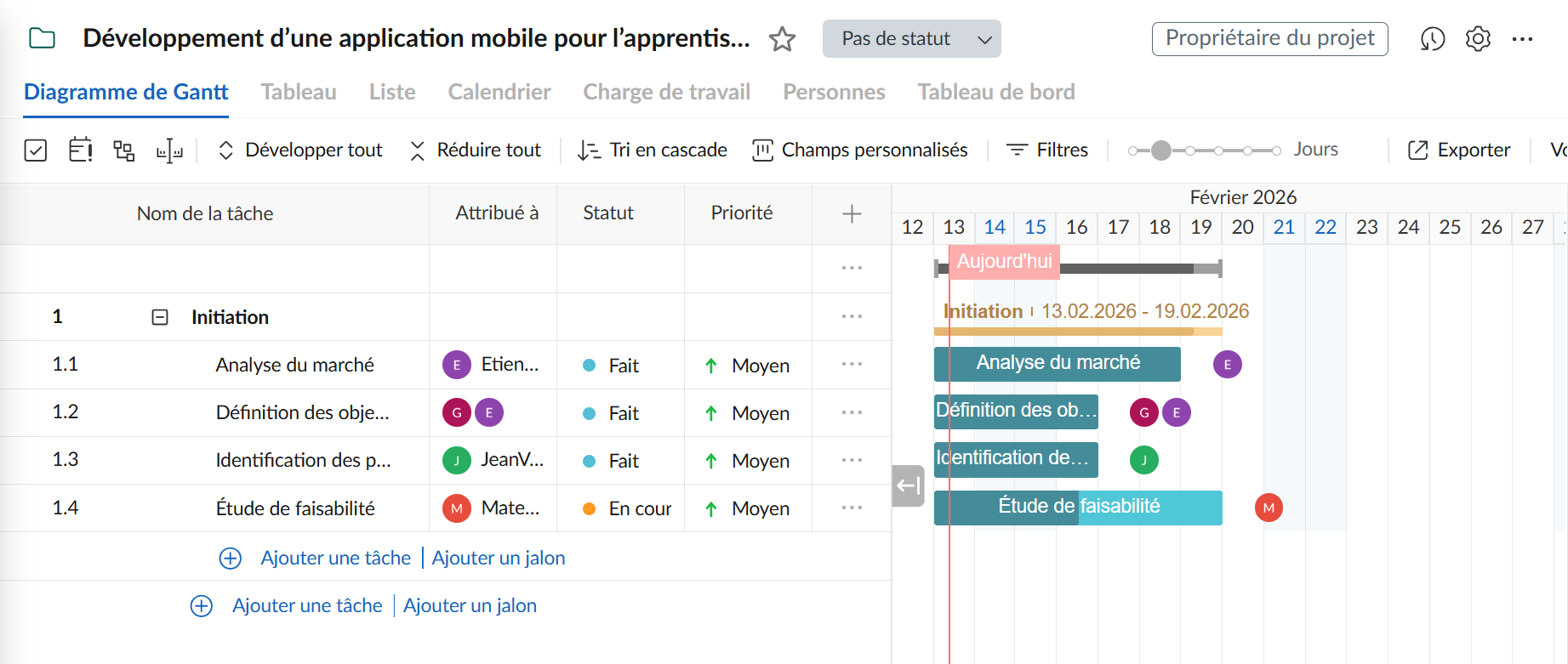Star the project as favorite
This screenshot has width=1568, height=664.
[x=782, y=39]
